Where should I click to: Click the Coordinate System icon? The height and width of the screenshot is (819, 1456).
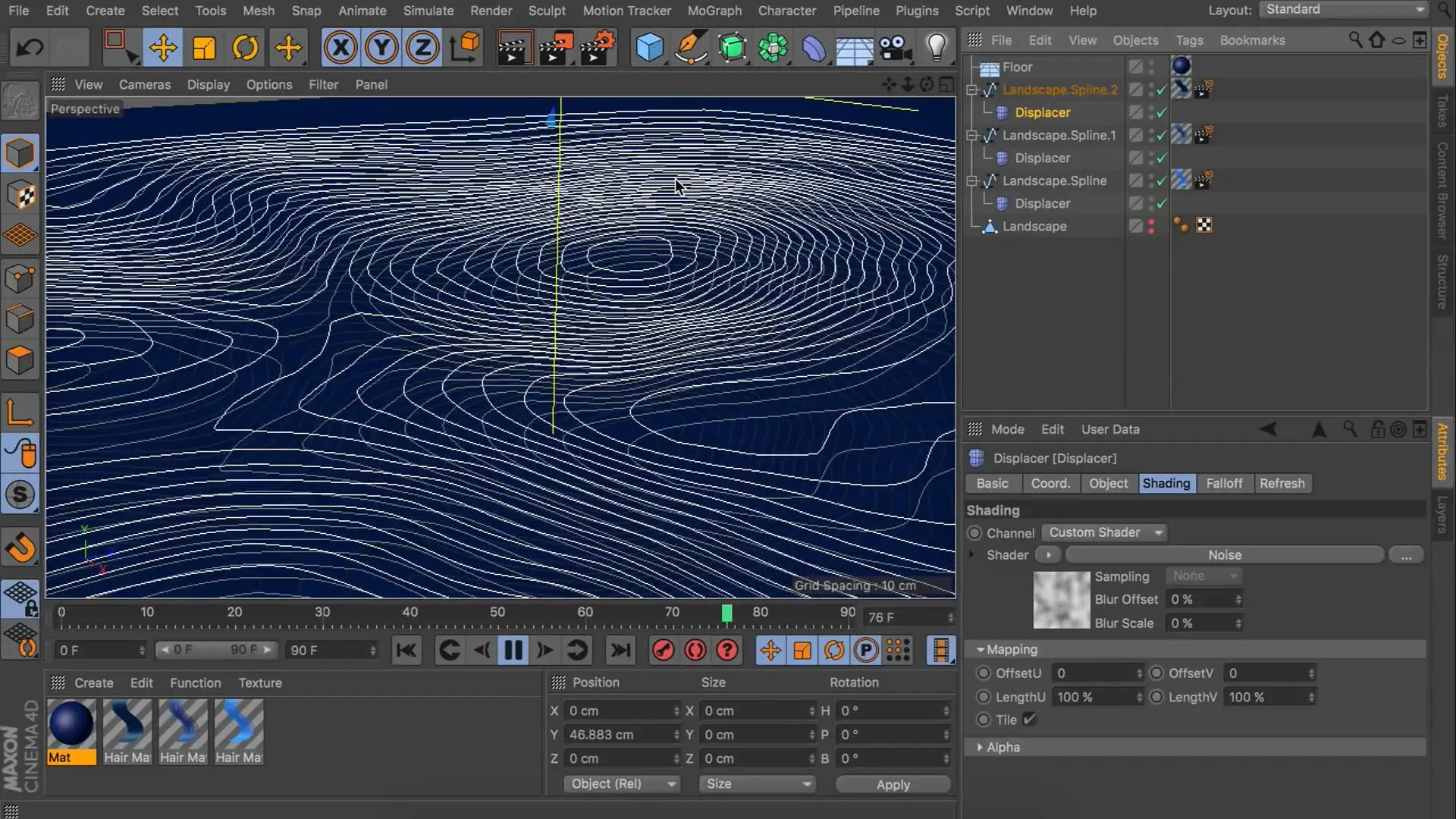(x=464, y=49)
